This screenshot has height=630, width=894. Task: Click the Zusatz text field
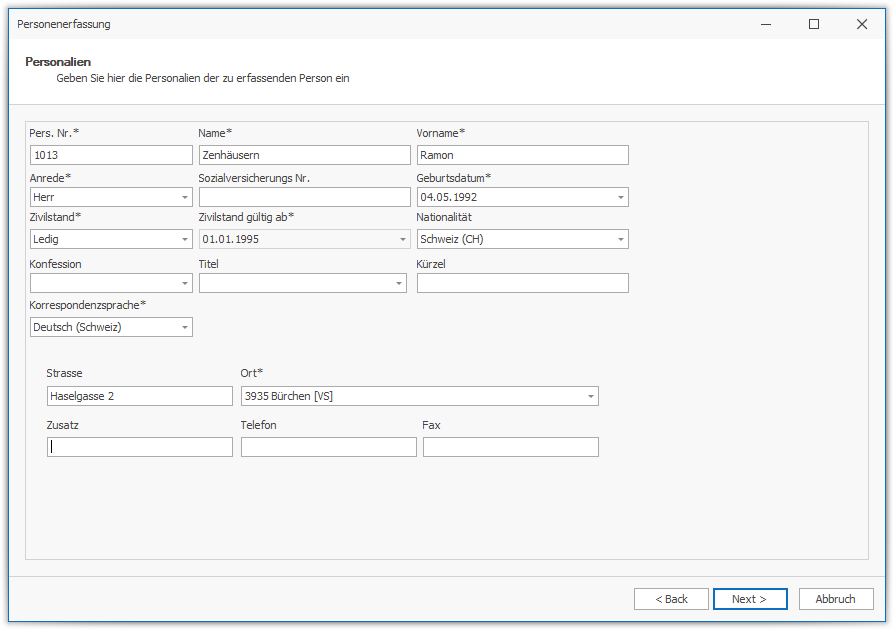pos(139,448)
